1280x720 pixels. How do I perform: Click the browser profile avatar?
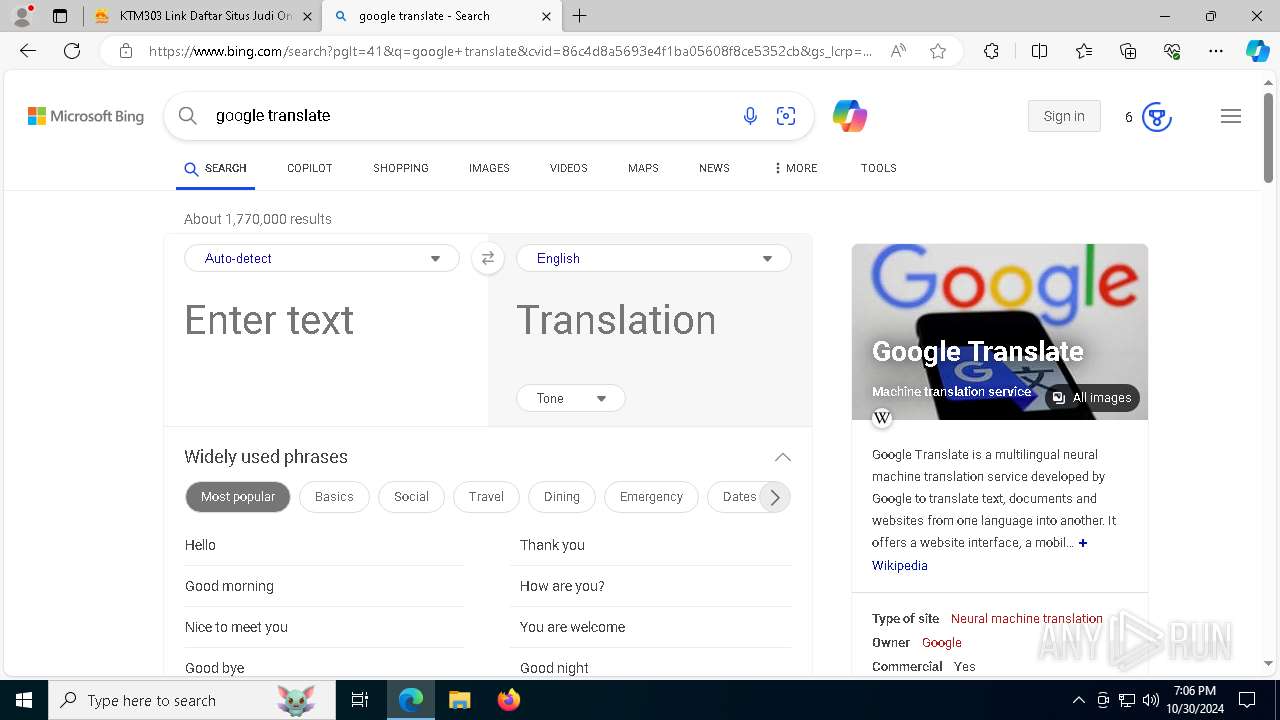22,16
